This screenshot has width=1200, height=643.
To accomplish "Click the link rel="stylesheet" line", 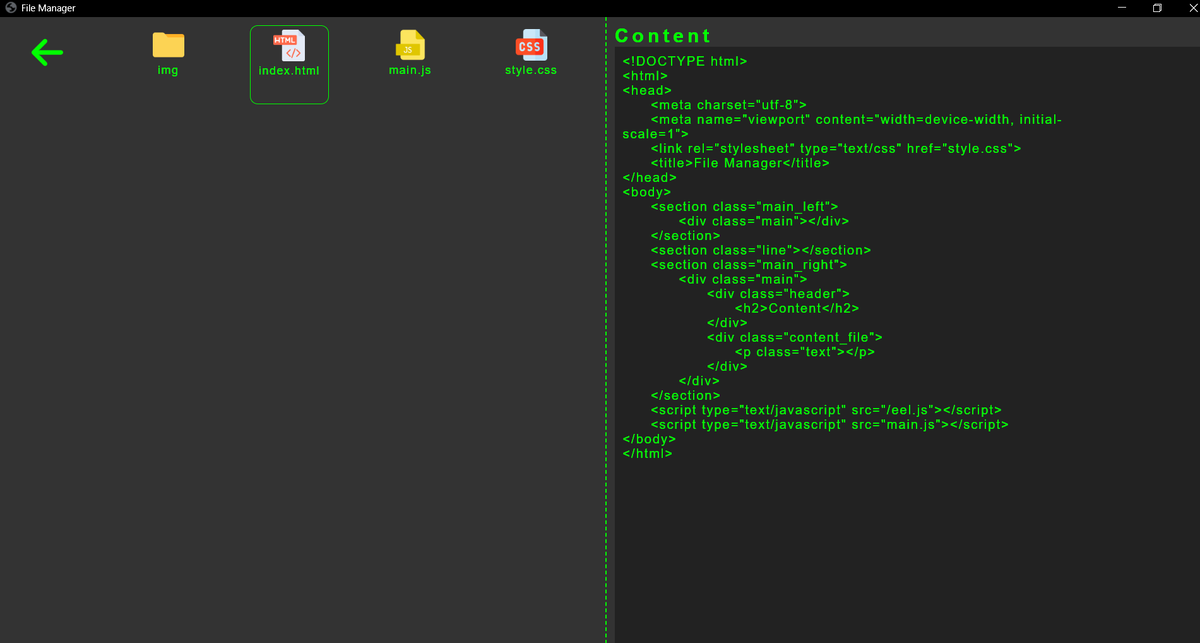I will coord(836,148).
